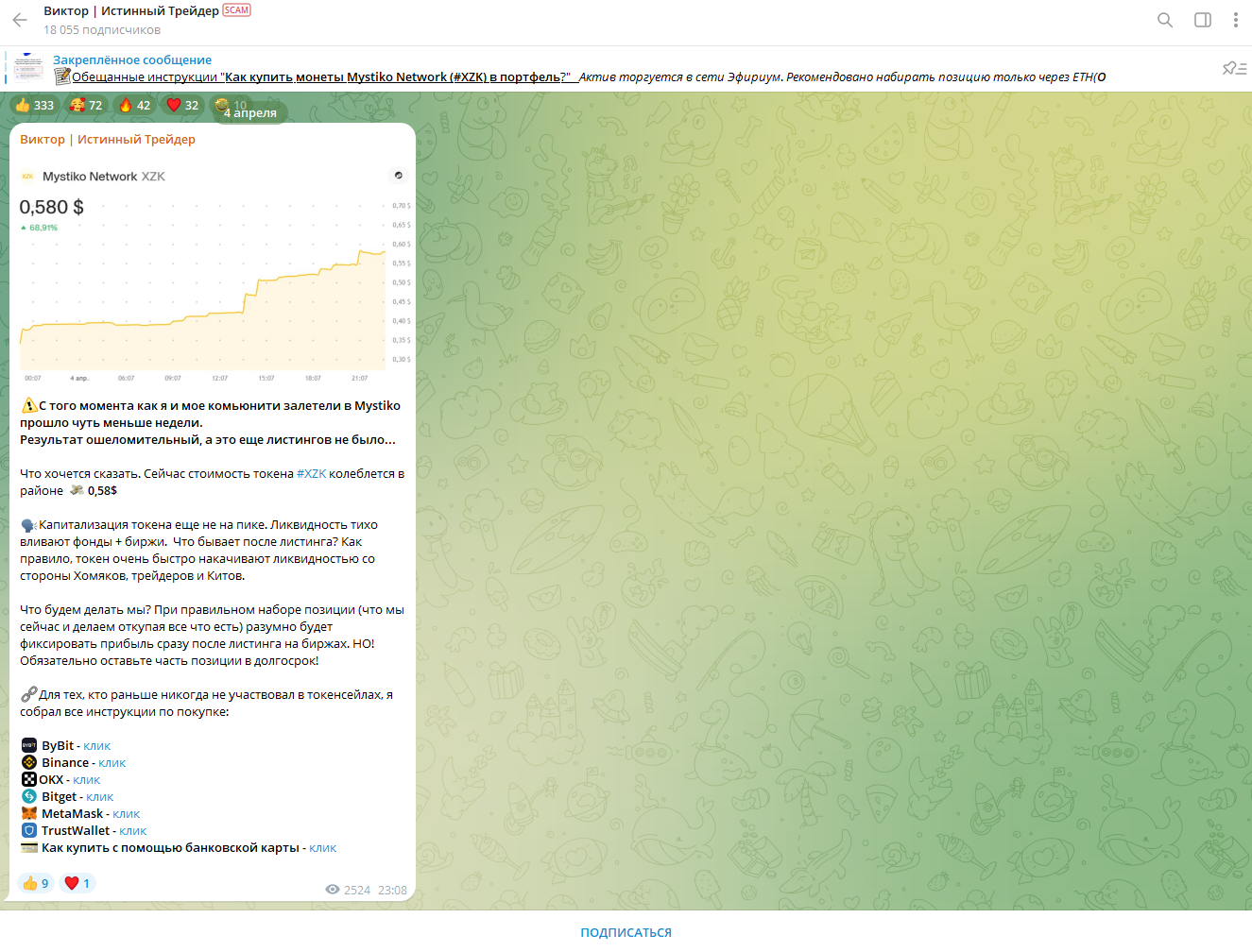The width and height of the screenshot is (1252, 952).
Task: Click the 18 055 подписчиков subscriber count
Action: tap(102, 30)
